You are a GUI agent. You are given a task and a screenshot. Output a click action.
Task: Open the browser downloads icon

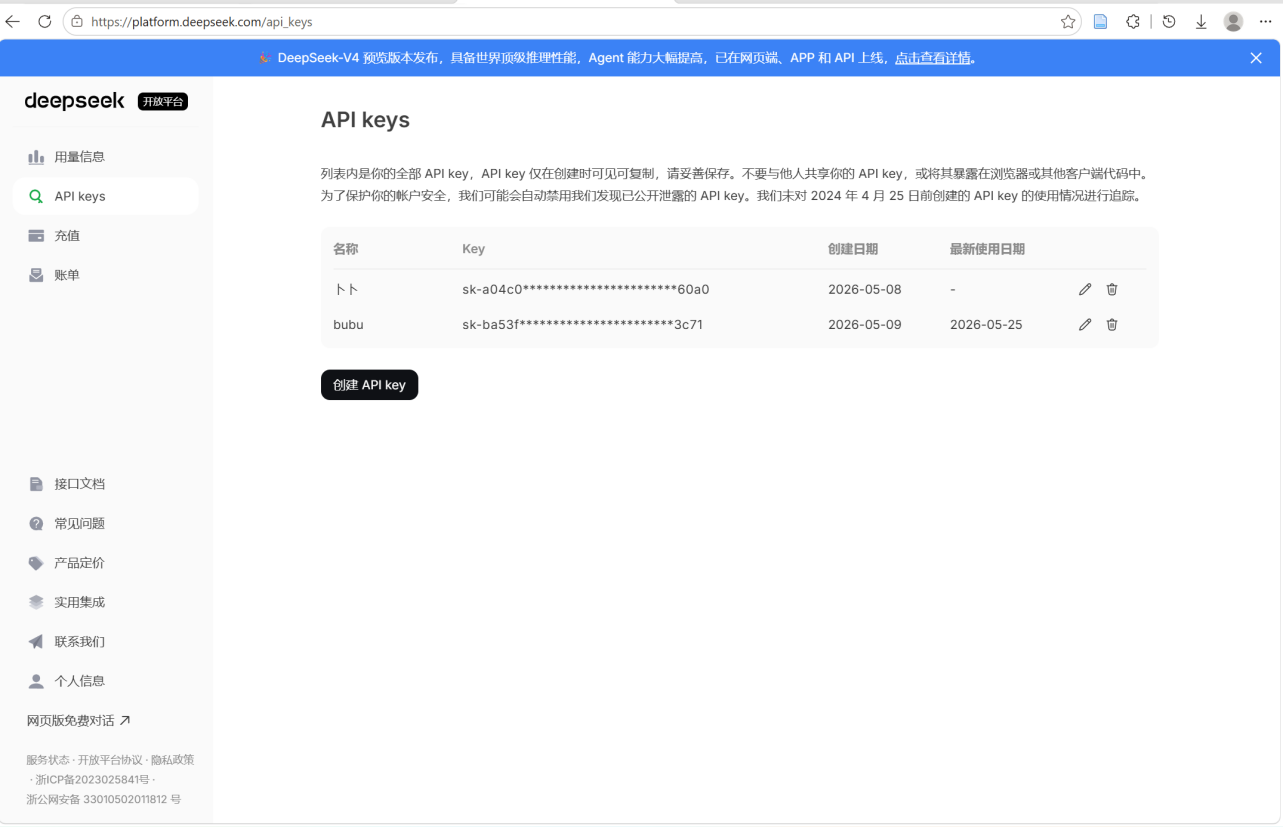click(1201, 21)
